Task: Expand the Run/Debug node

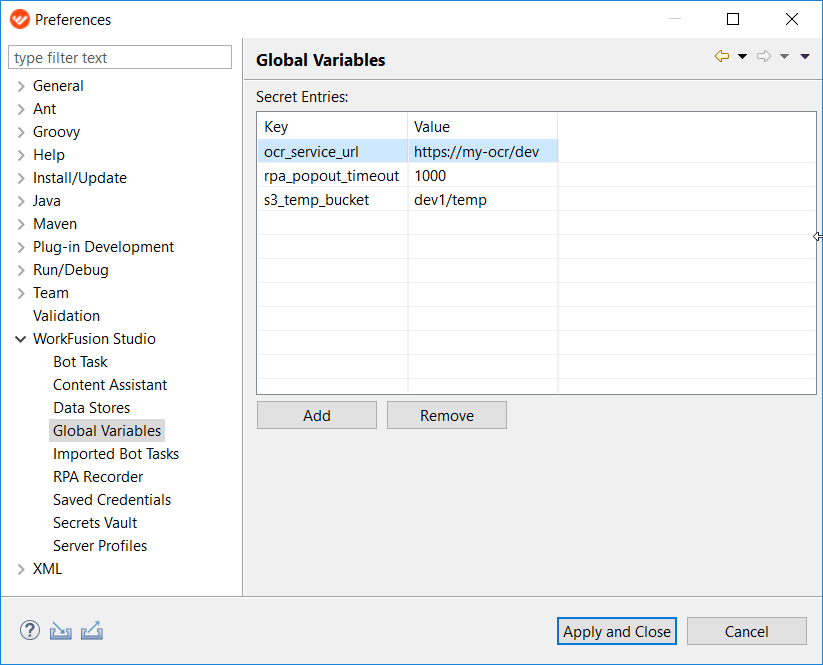Action: click(x=21, y=270)
